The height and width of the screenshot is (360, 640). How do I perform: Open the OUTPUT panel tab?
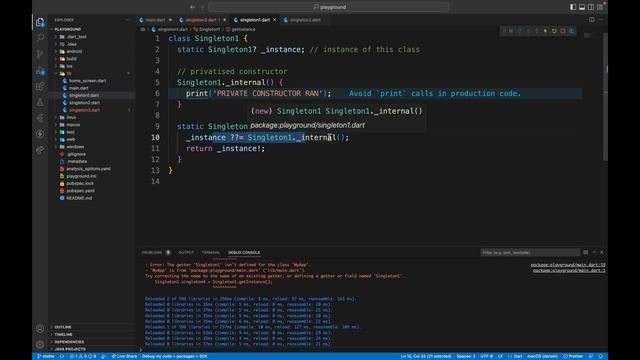(x=186, y=253)
